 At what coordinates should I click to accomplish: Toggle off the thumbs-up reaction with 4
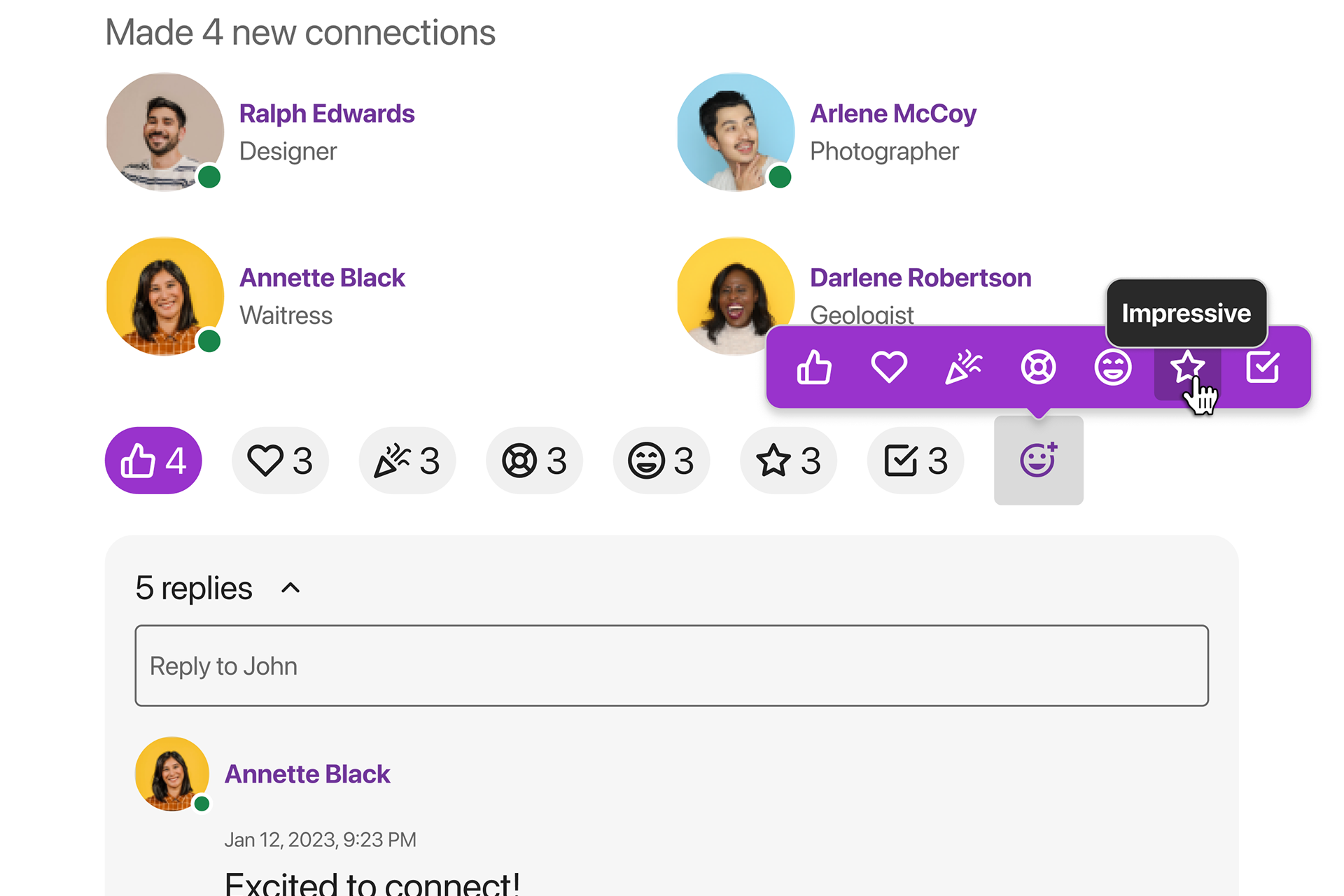click(x=153, y=461)
